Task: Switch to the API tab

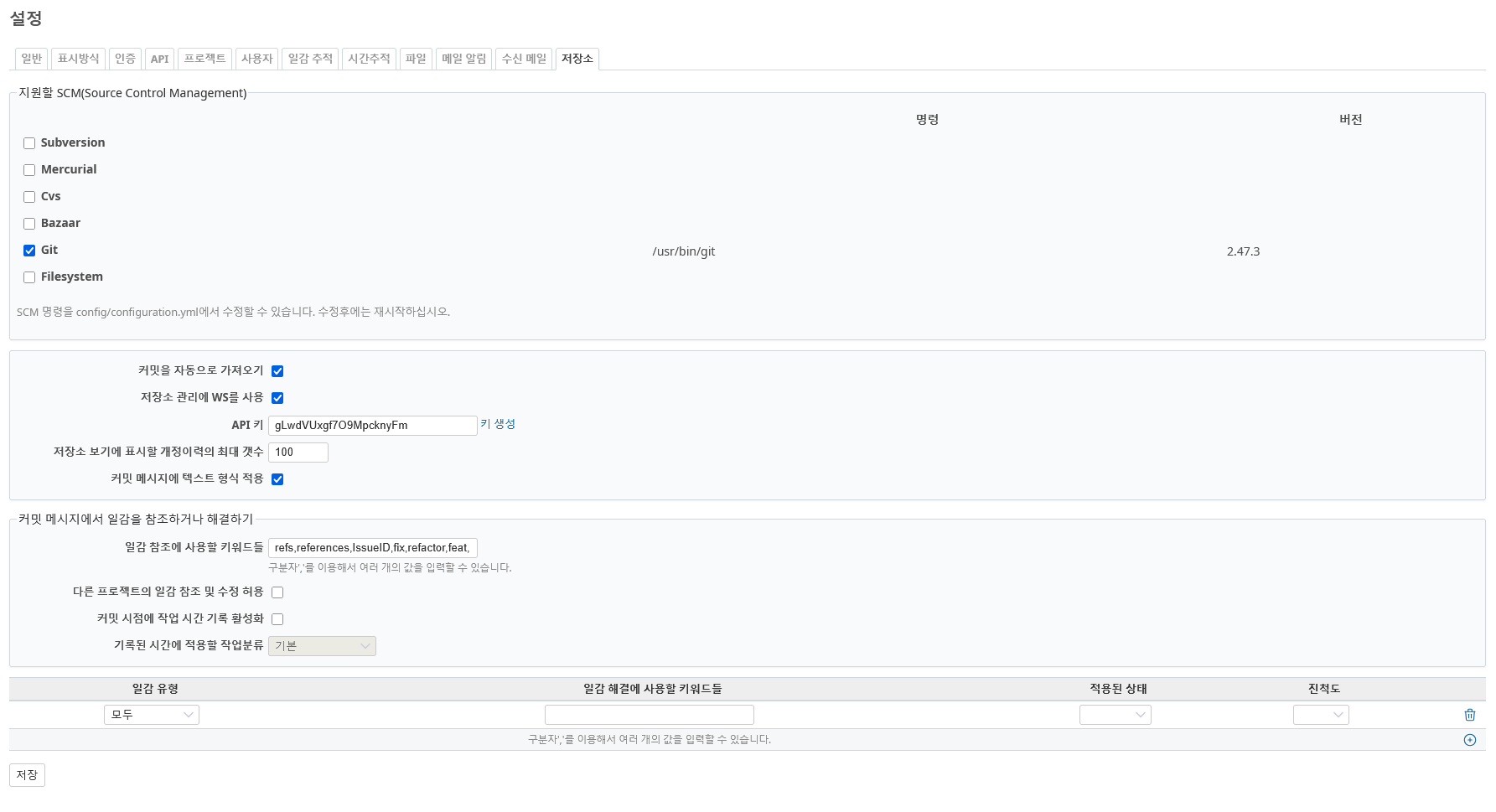Action: click(x=158, y=59)
